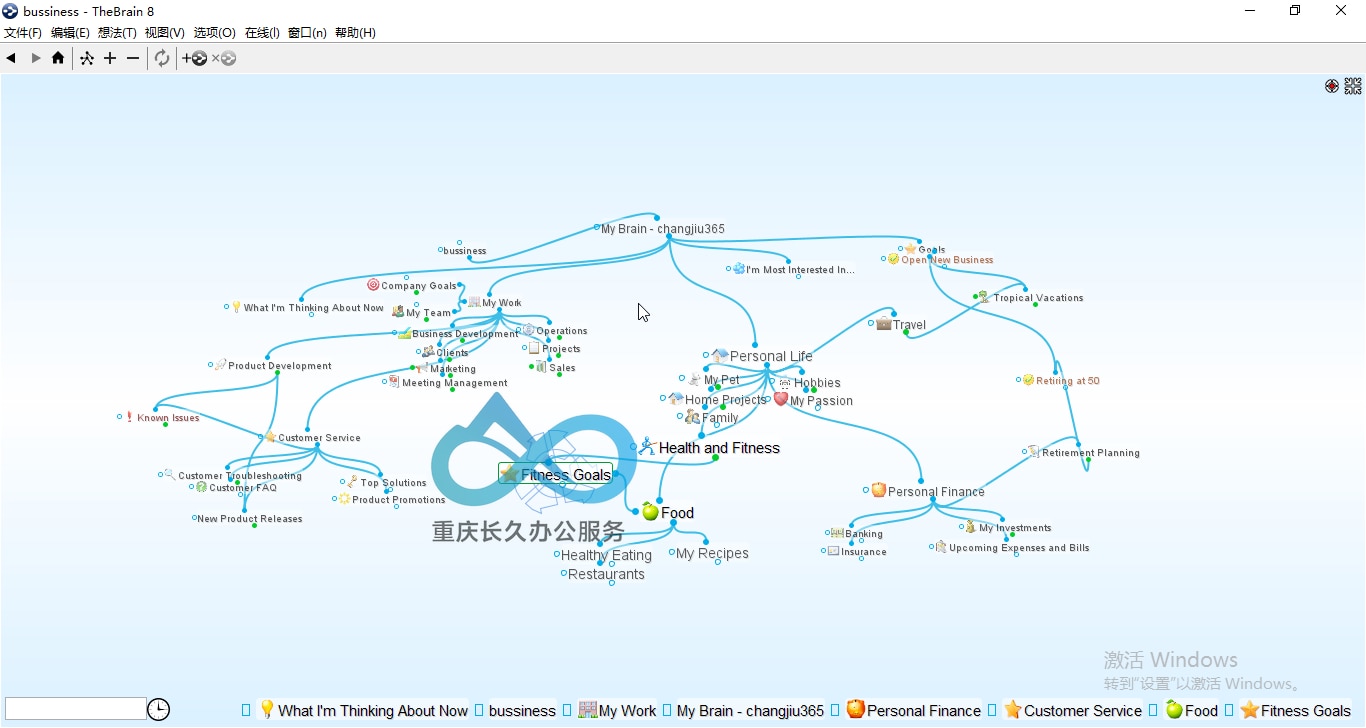
Task: Add a pin with the plus-pin icon
Action: tap(195, 58)
